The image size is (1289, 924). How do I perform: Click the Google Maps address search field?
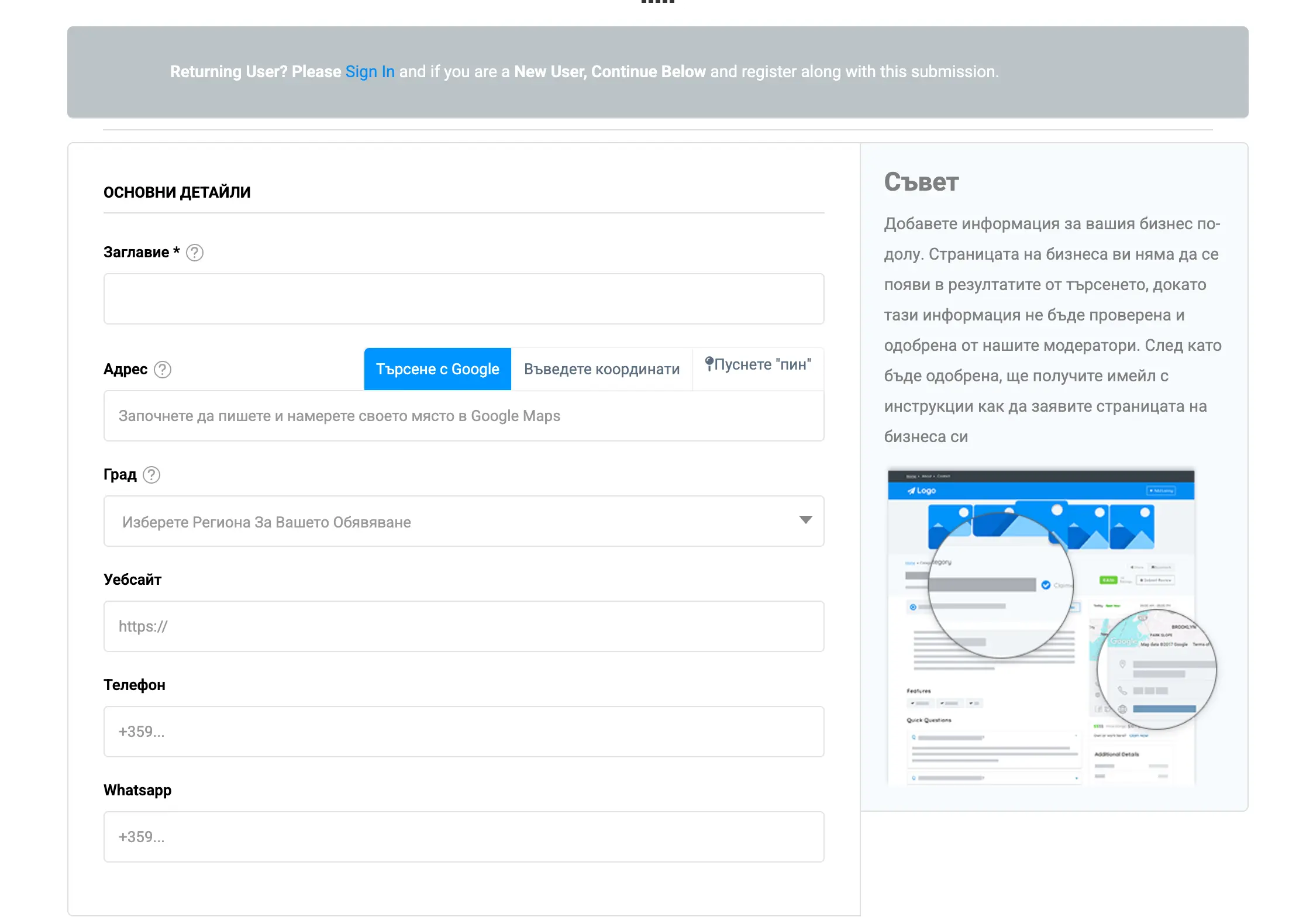pyautogui.click(x=463, y=416)
